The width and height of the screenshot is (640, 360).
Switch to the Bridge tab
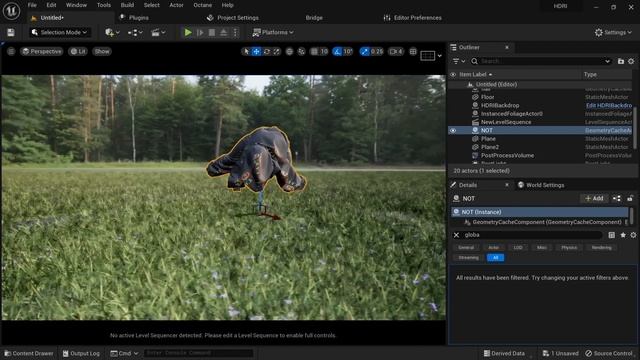[314, 18]
